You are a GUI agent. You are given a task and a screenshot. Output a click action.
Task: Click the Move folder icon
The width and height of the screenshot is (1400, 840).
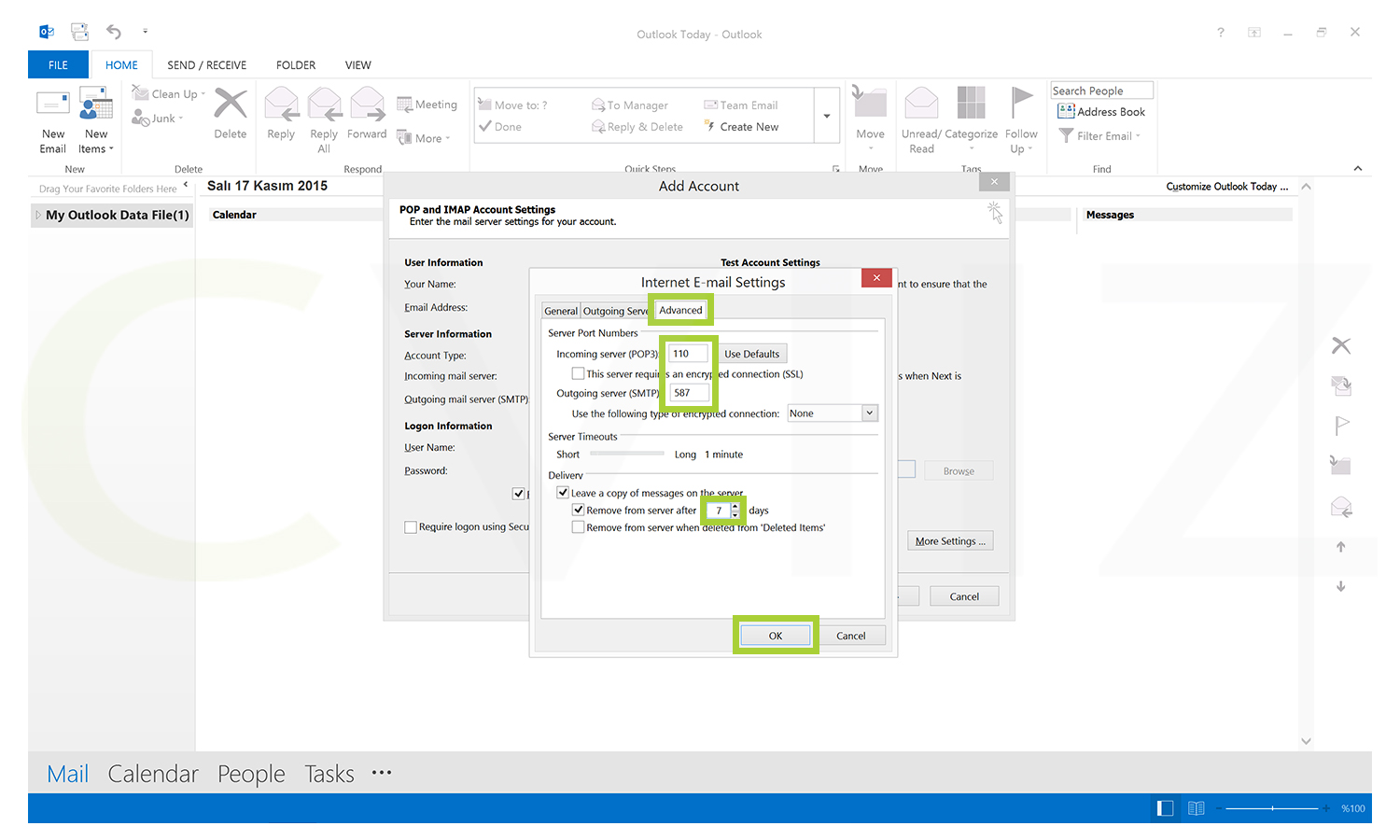(x=869, y=101)
